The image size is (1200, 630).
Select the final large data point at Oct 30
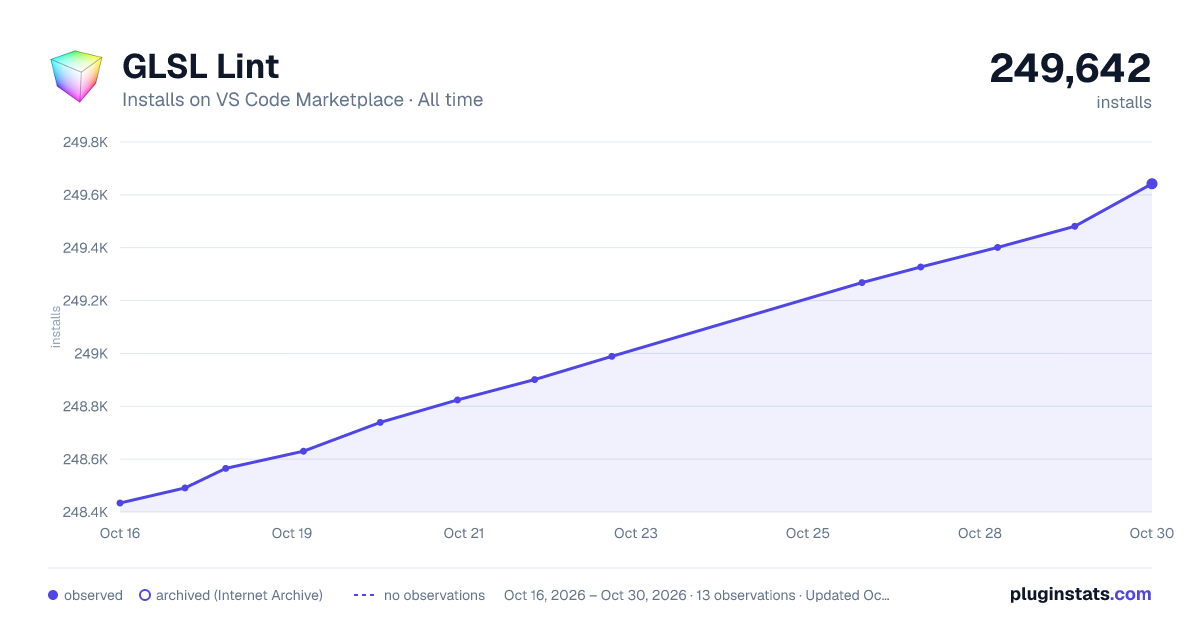click(1152, 184)
